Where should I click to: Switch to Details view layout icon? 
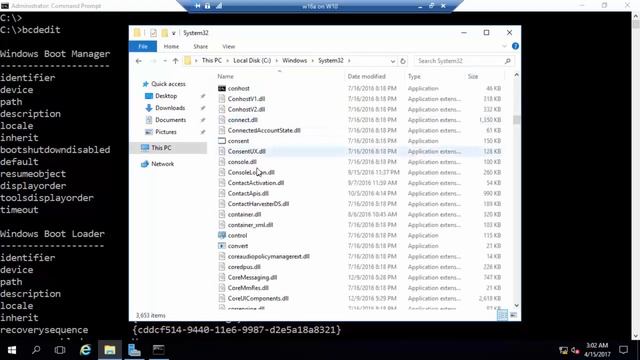[502, 315]
